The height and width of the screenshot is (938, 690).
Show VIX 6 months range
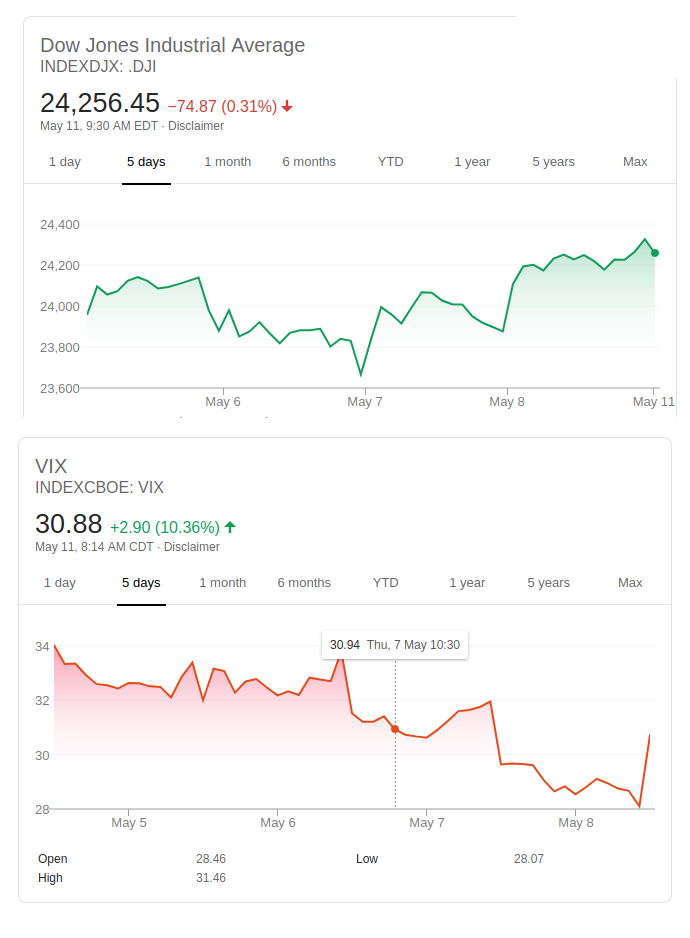(x=304, y=583)
